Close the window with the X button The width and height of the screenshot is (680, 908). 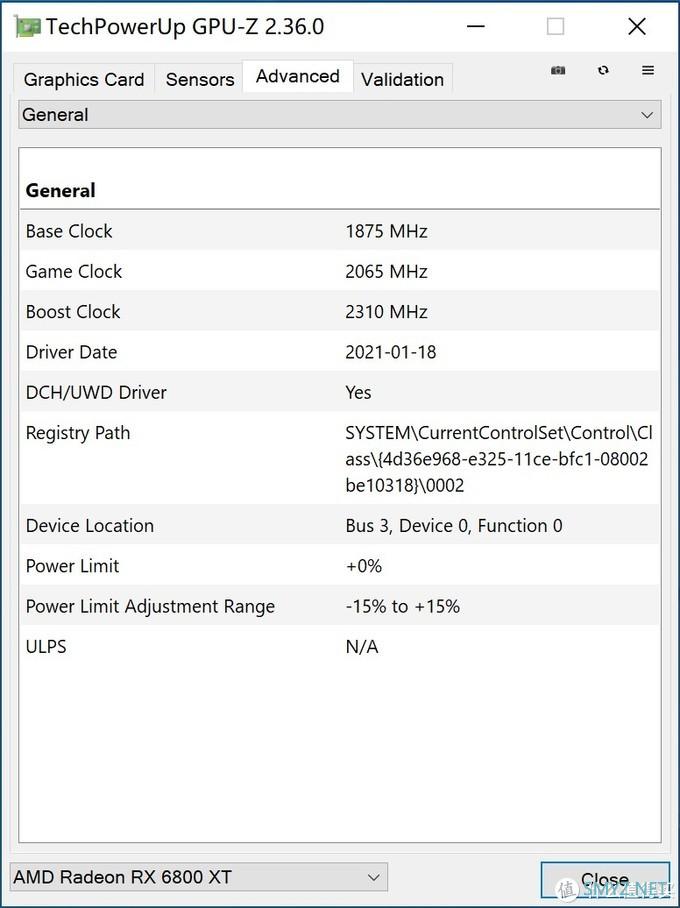637,26
